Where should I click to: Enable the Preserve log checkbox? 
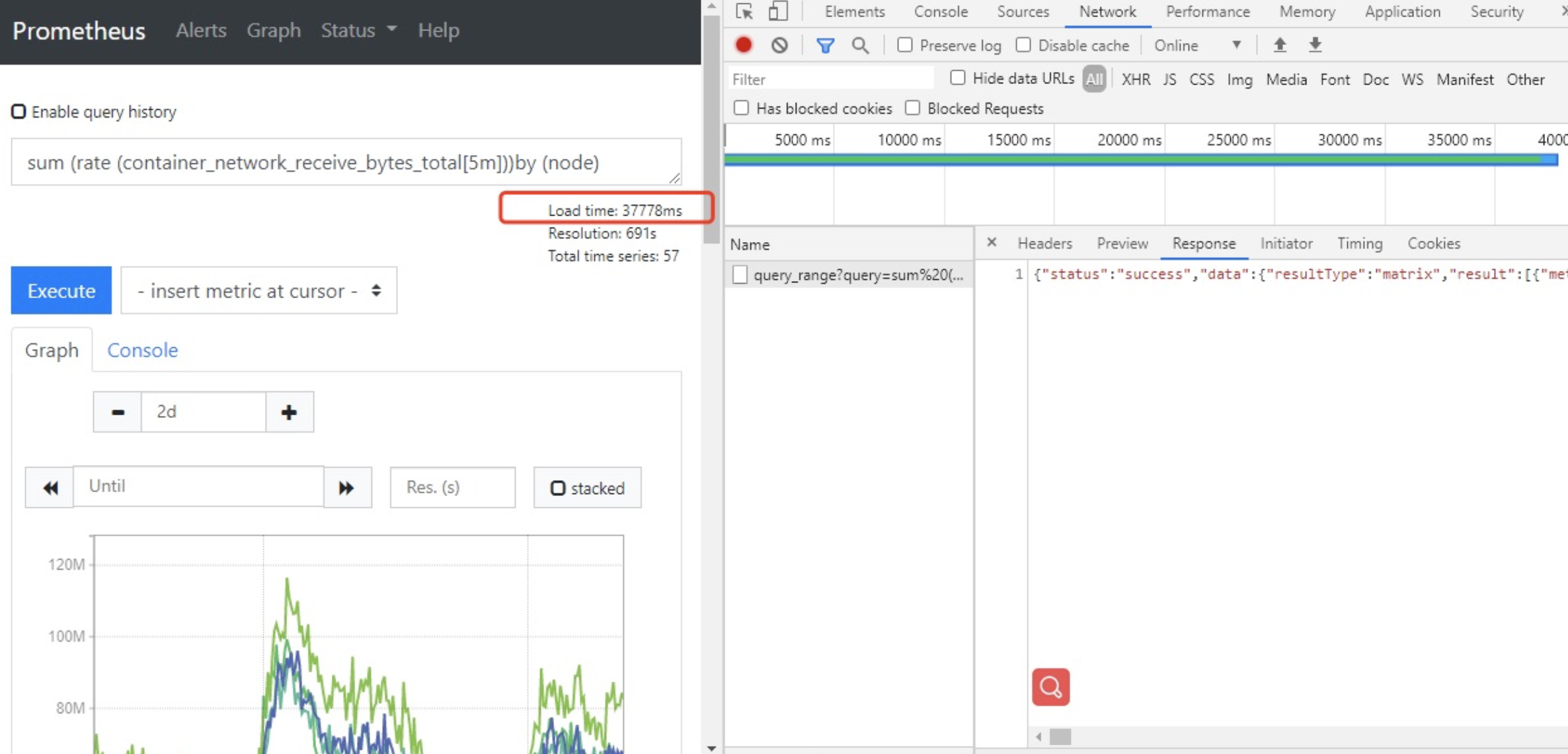point(905,45)
